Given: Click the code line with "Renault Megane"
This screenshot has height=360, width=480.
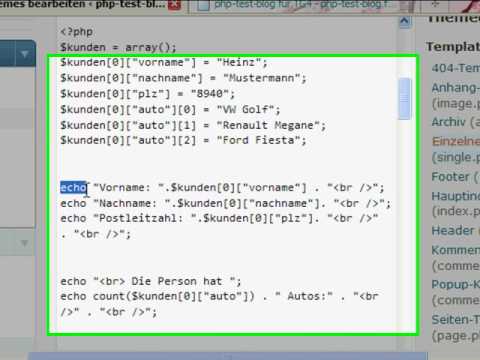Looking at the screenshot, I should [193, 125].
